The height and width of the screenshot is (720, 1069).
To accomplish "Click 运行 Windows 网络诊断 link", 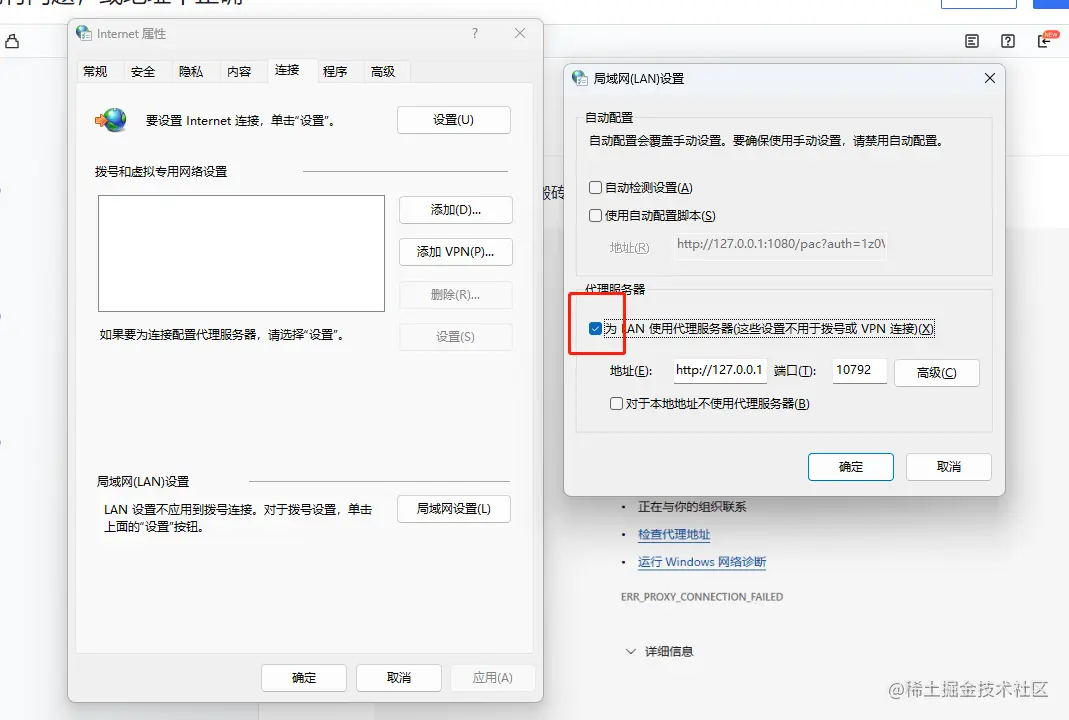I will click(702, 562).
